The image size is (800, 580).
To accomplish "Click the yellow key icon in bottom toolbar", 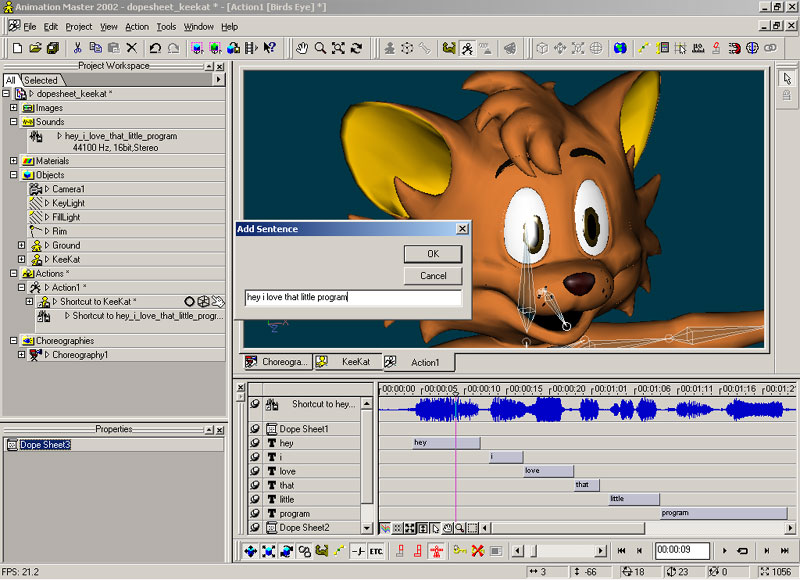I will tap(460, 551).
